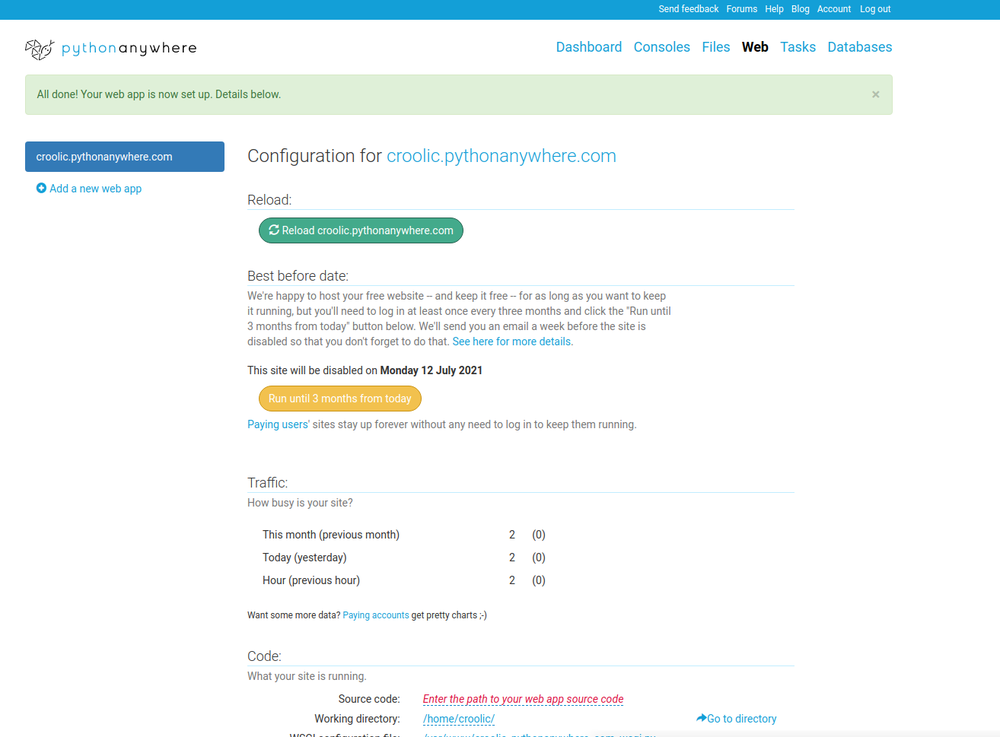Viewport: 1000px width, 737px height.
Task: Click Run until 3 months from today
Action: click(x=340, y=398)
